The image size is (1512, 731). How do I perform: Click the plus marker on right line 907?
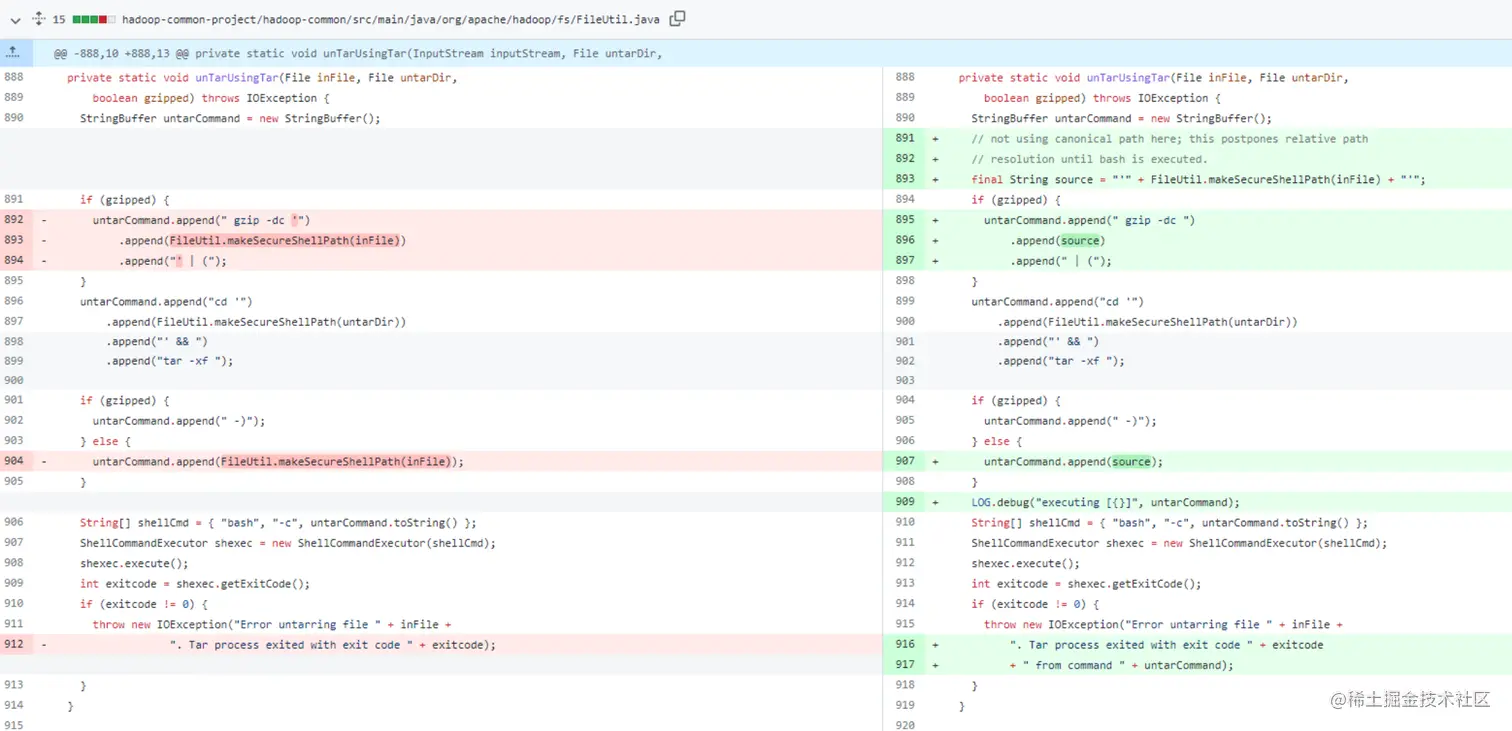click(x=936, y=462)
